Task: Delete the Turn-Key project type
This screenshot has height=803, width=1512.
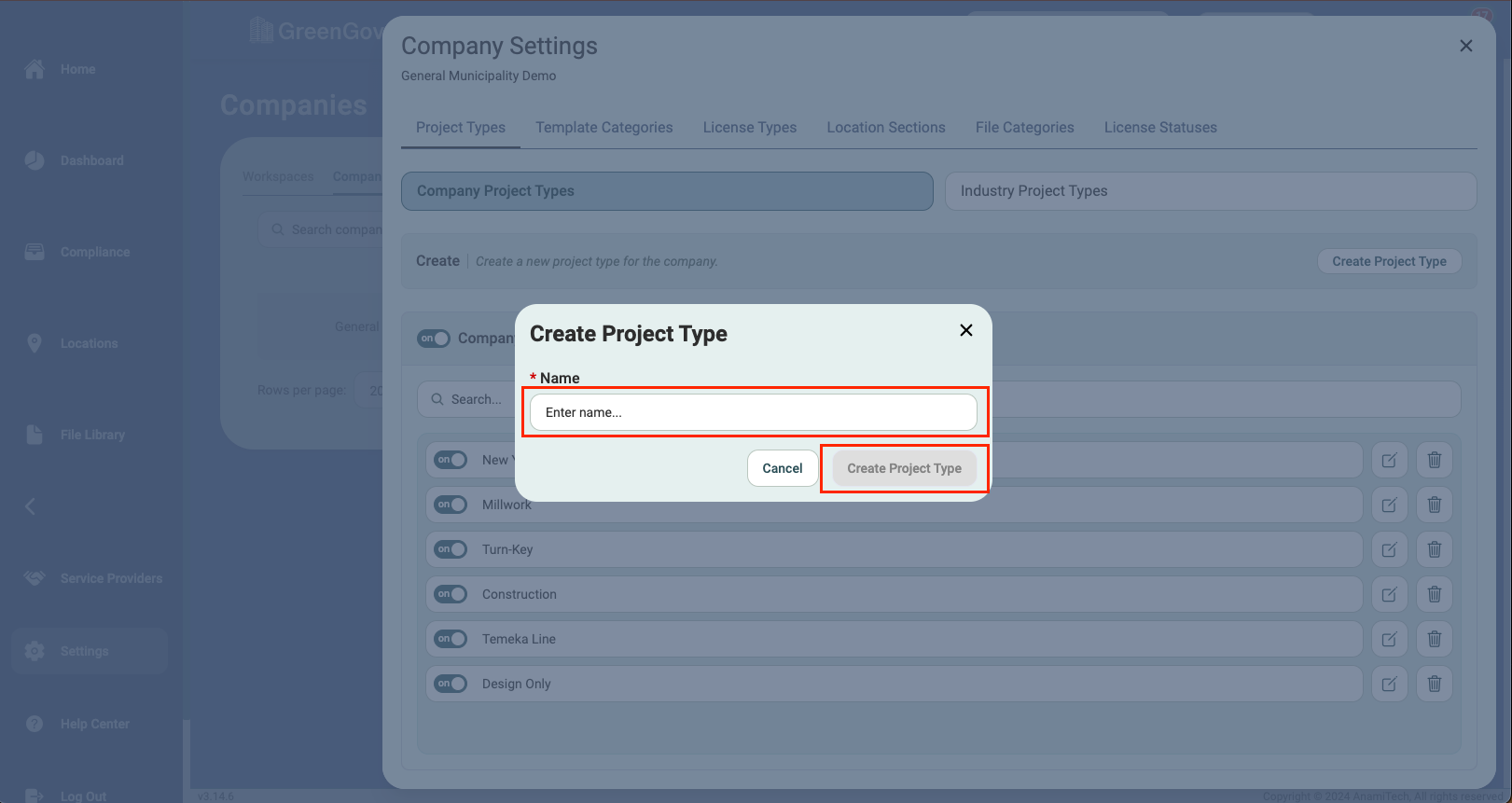Action: point(1435,549)
